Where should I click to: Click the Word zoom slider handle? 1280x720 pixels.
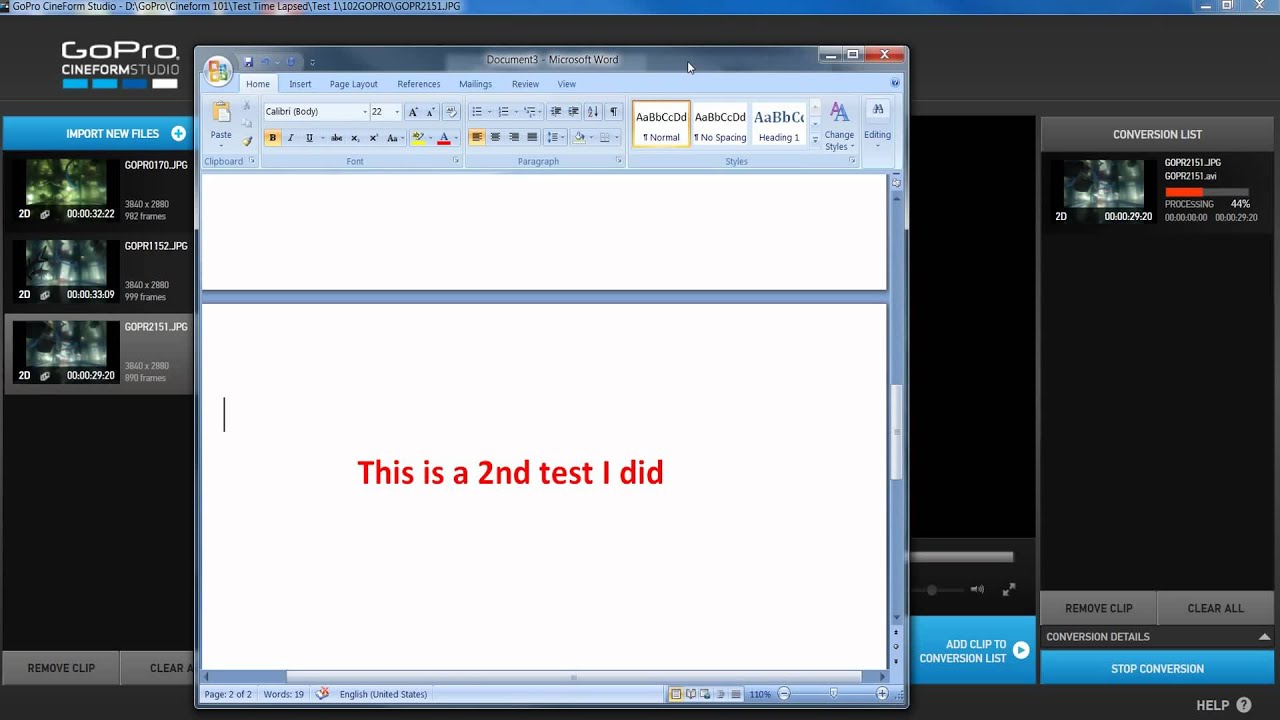pos(833,694)
